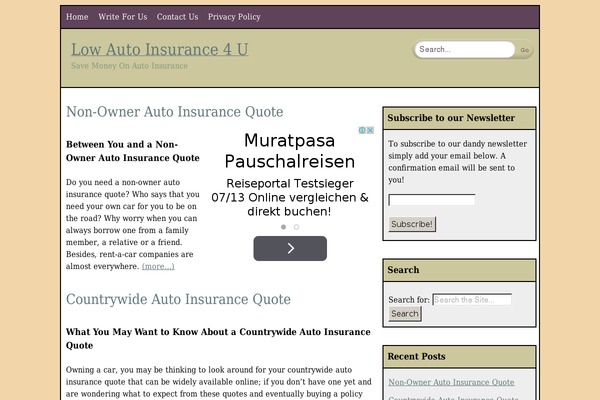
Task: Open the Home menu item
Action: point(77,17)
